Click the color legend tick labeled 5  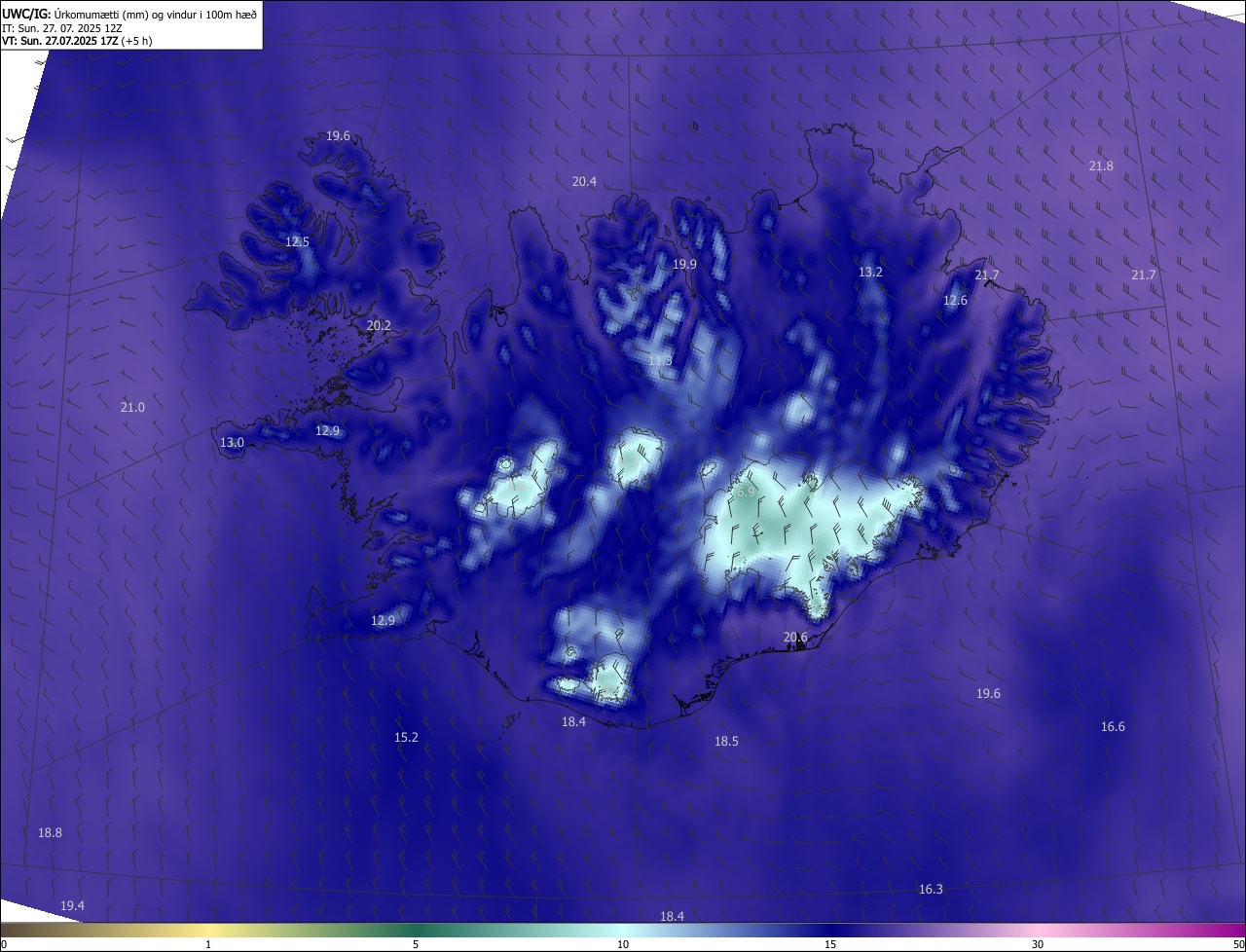click(x=416, y=944)
